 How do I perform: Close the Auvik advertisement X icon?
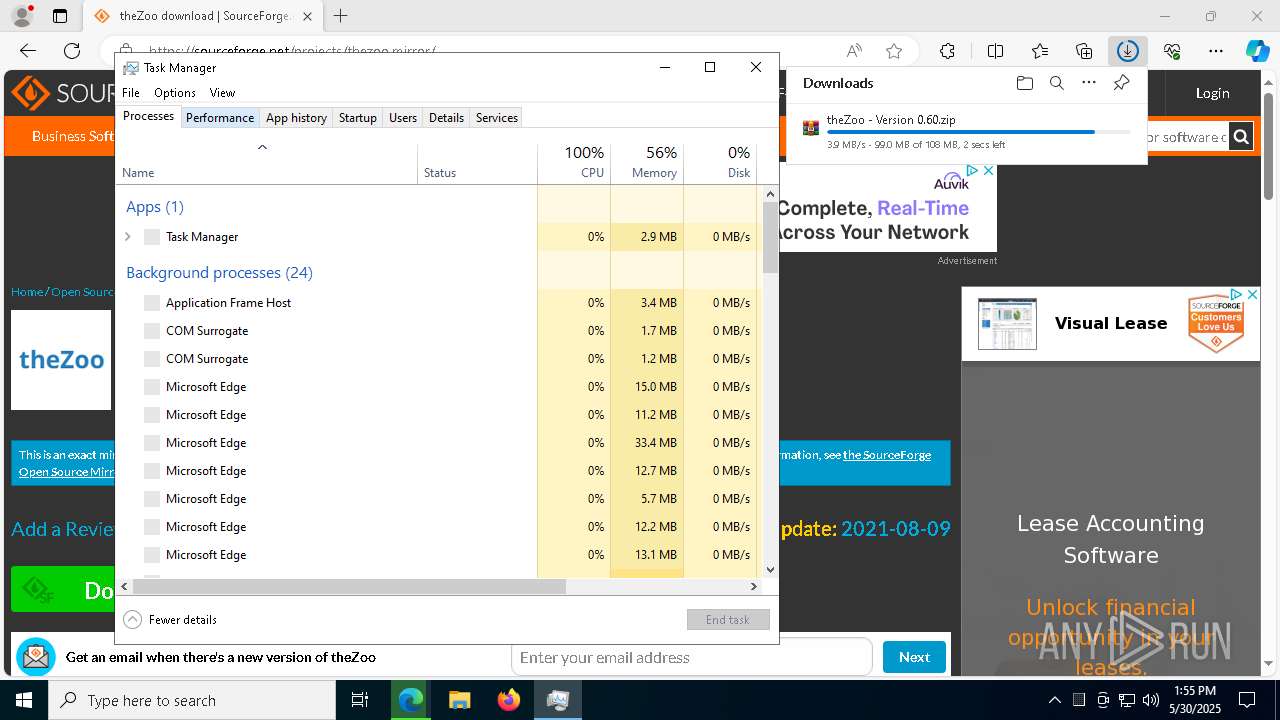click(989, 171)
